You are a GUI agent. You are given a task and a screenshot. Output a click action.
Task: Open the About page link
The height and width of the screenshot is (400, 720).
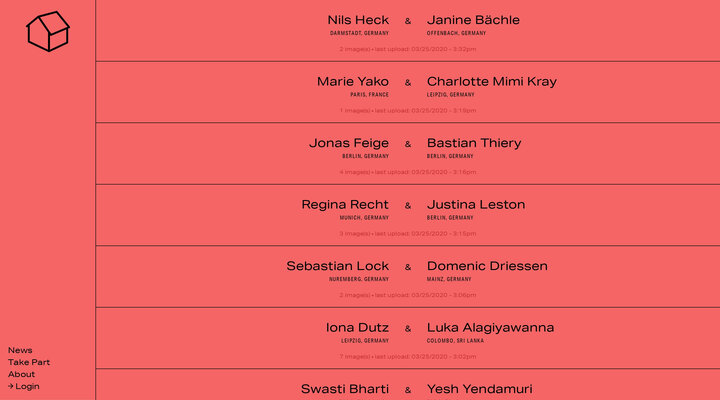[21, 374]
